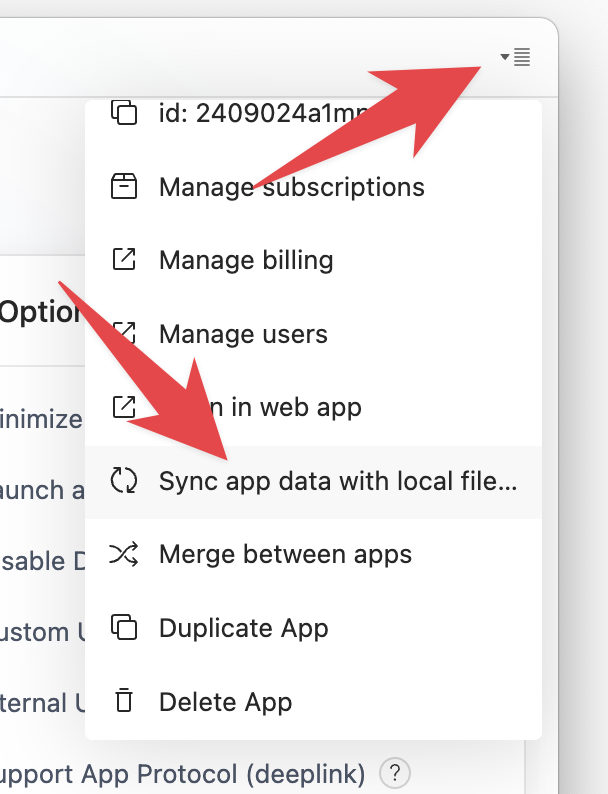Click the duplicate icon beside Duplicate App
The height and width of the screenshot is (794, 608).
pos(124,627)
